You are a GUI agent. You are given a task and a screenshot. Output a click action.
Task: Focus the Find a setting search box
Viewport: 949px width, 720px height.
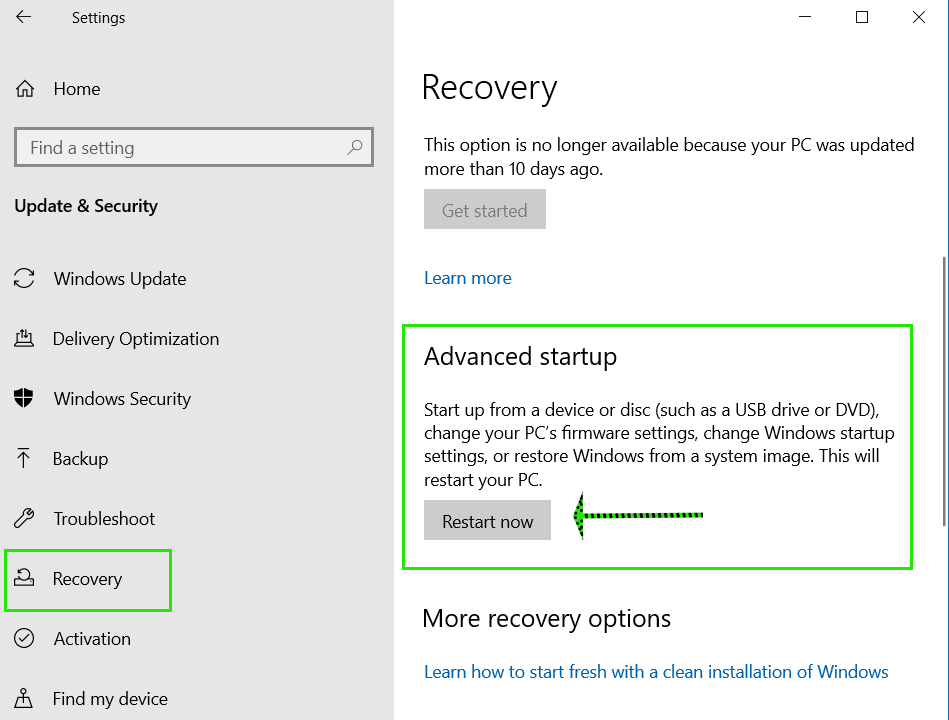[194, 147]
